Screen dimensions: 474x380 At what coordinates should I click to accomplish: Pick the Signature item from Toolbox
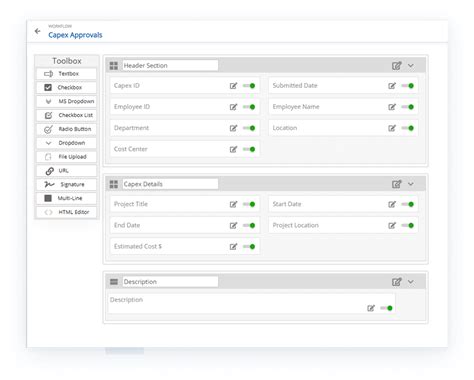[x=66, y=184]
